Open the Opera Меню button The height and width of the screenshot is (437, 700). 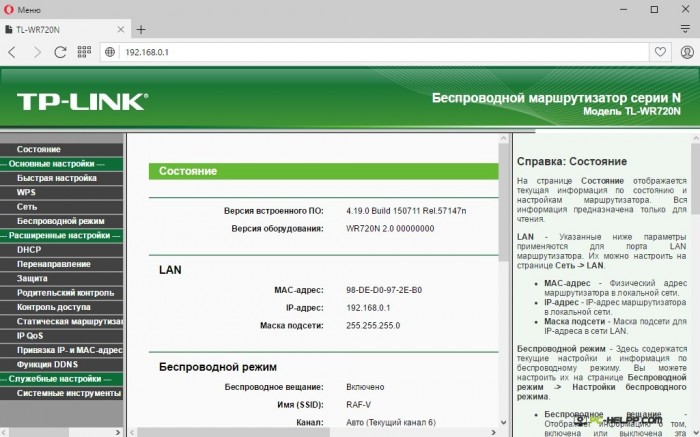click(24, 9)
